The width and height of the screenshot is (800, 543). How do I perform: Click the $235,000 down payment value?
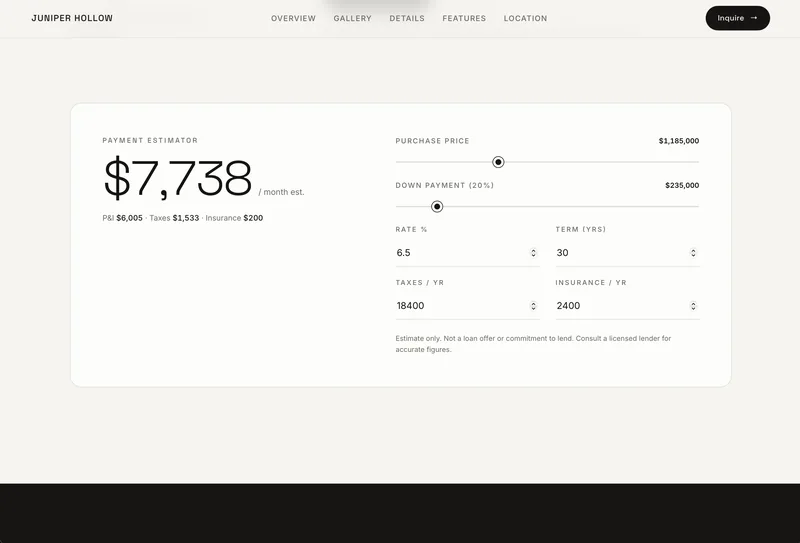pyautogui.click(x=682, y=185)
